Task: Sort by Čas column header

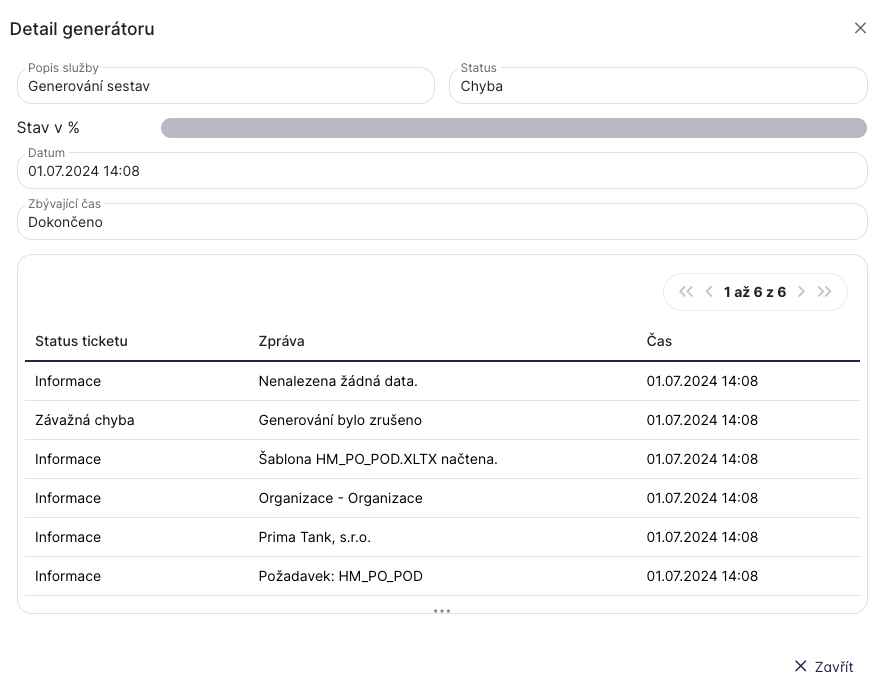Action: click(x=659, y=341)
